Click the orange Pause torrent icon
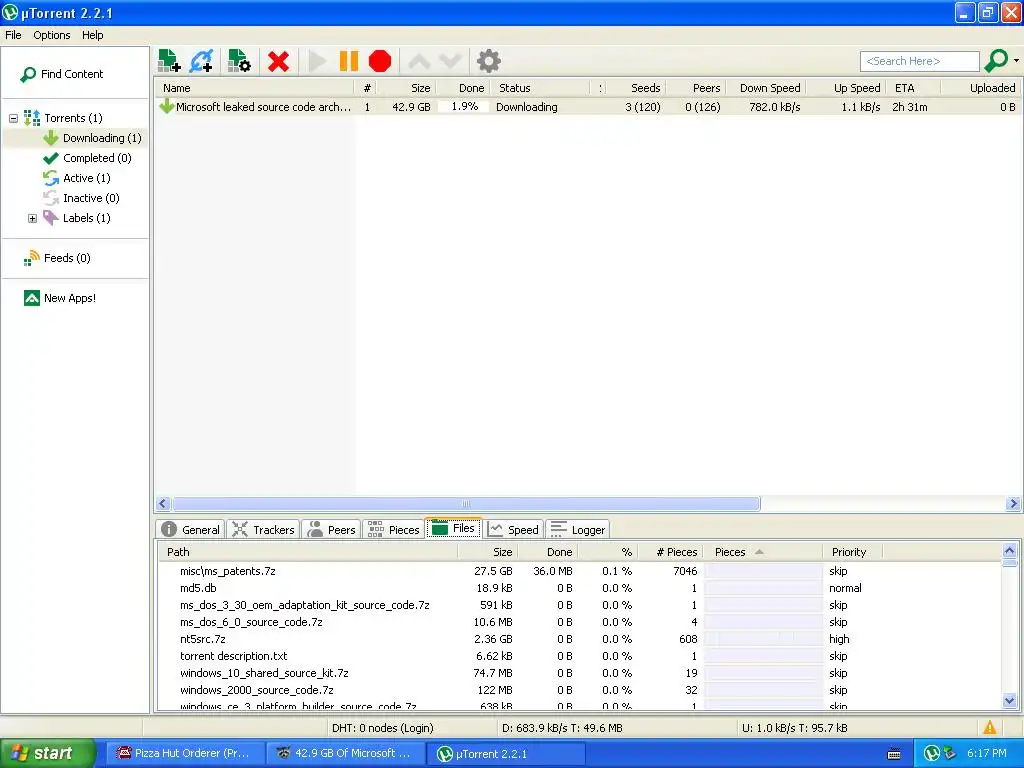 (349, 61)
